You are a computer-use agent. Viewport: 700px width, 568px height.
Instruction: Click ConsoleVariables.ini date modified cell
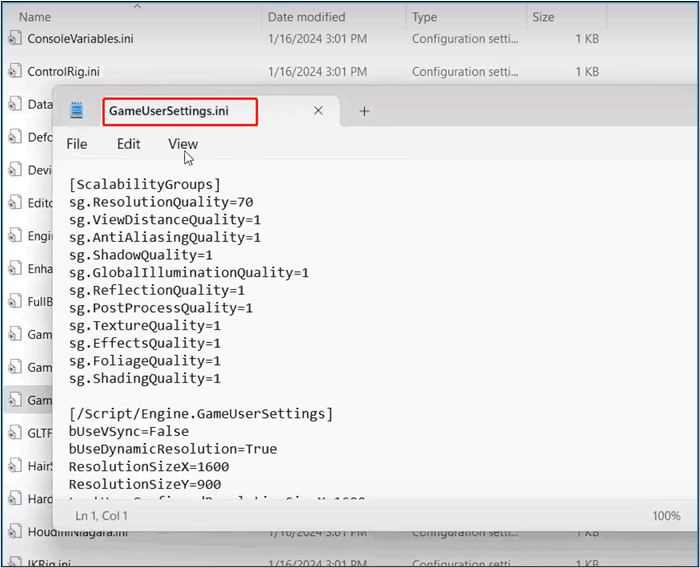point(317,39)
